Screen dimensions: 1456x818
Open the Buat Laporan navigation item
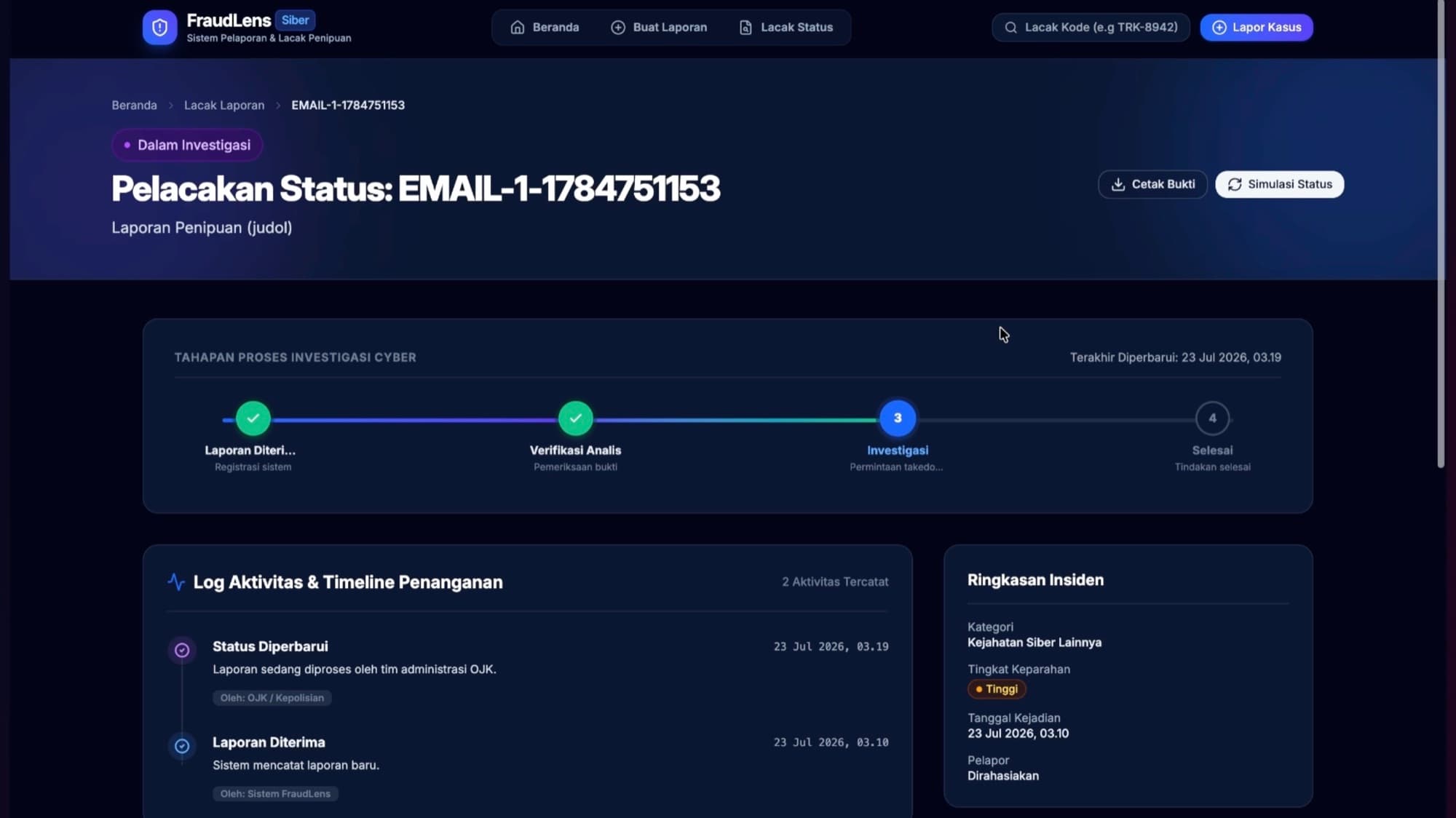659,28
